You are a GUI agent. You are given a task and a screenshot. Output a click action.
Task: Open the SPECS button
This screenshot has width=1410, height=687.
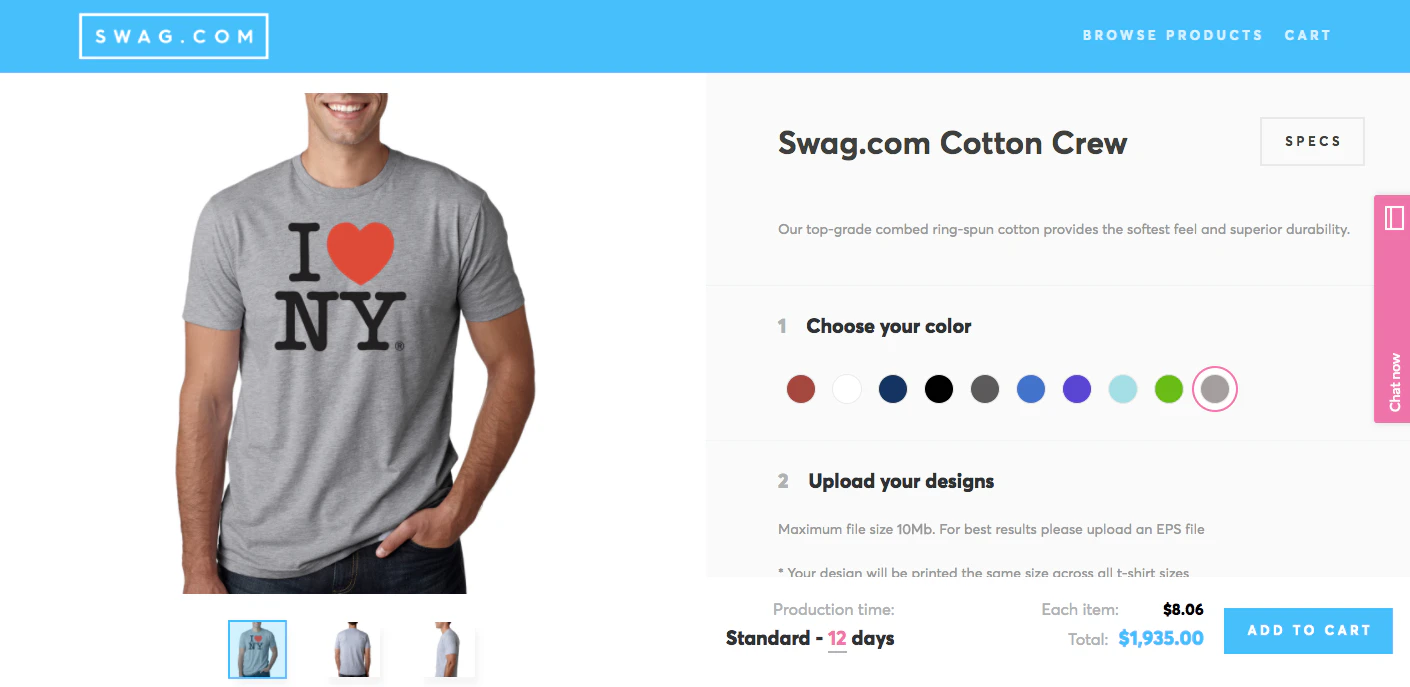[x=1312, y=141]
